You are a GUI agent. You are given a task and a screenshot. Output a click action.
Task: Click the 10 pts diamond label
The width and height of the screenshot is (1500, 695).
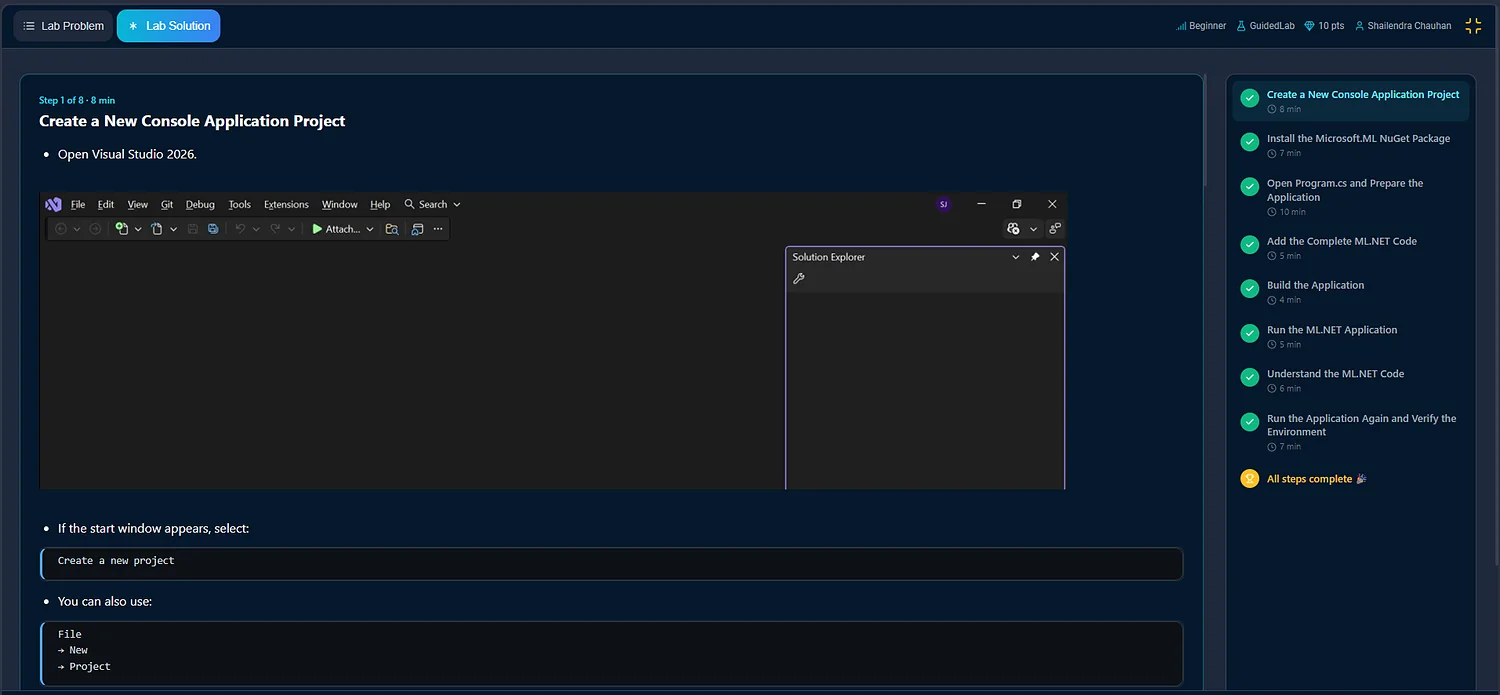(1324, 26)
